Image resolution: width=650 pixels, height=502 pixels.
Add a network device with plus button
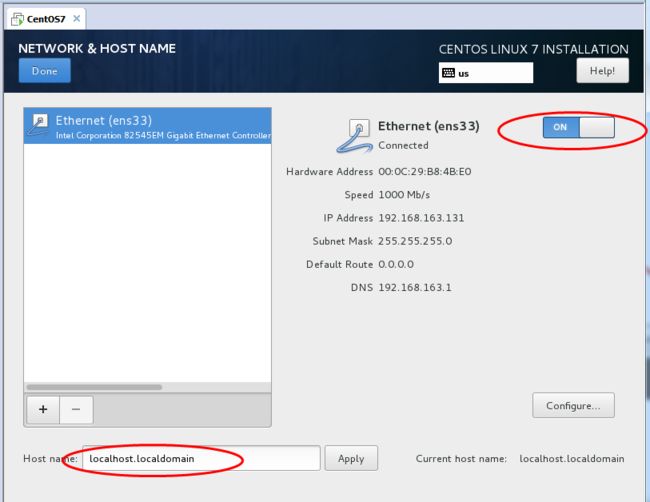click(43, 410)
